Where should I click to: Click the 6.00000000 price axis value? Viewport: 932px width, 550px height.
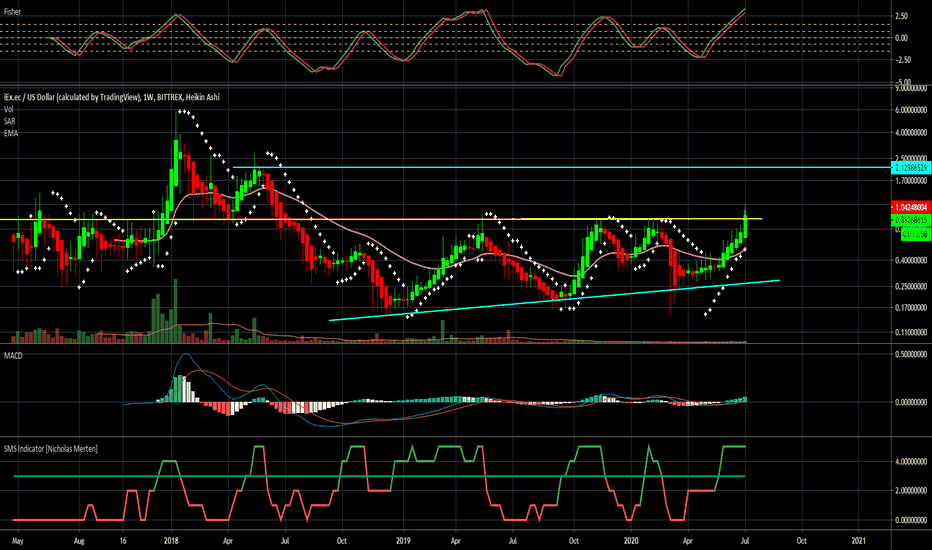(x=911, y=110)
